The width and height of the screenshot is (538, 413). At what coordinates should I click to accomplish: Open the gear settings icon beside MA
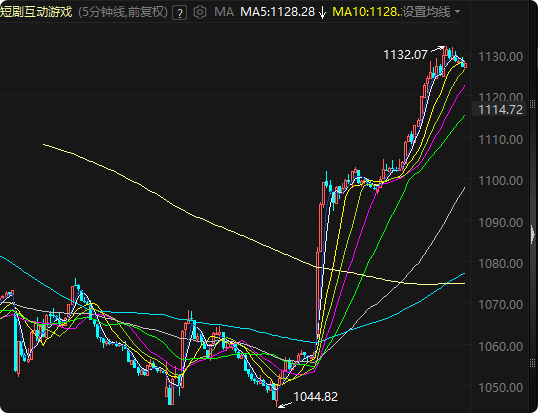[x=200, y=12]
